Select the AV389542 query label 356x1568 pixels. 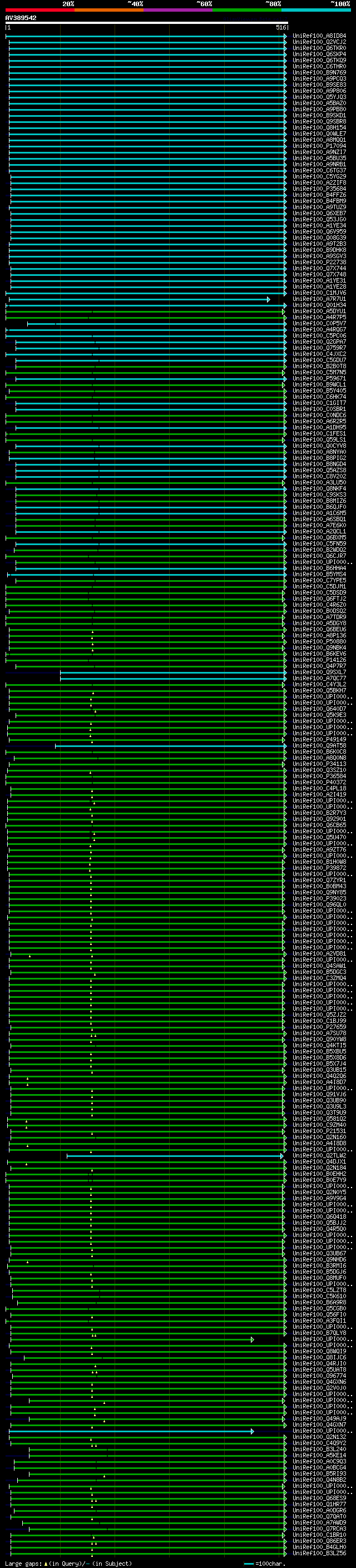[x=21, y=18]
